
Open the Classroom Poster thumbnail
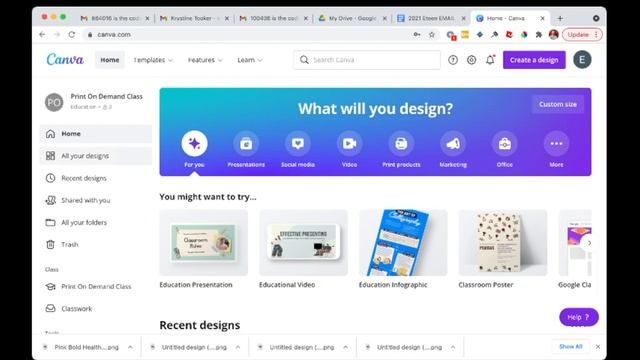[x=503, y=243]
